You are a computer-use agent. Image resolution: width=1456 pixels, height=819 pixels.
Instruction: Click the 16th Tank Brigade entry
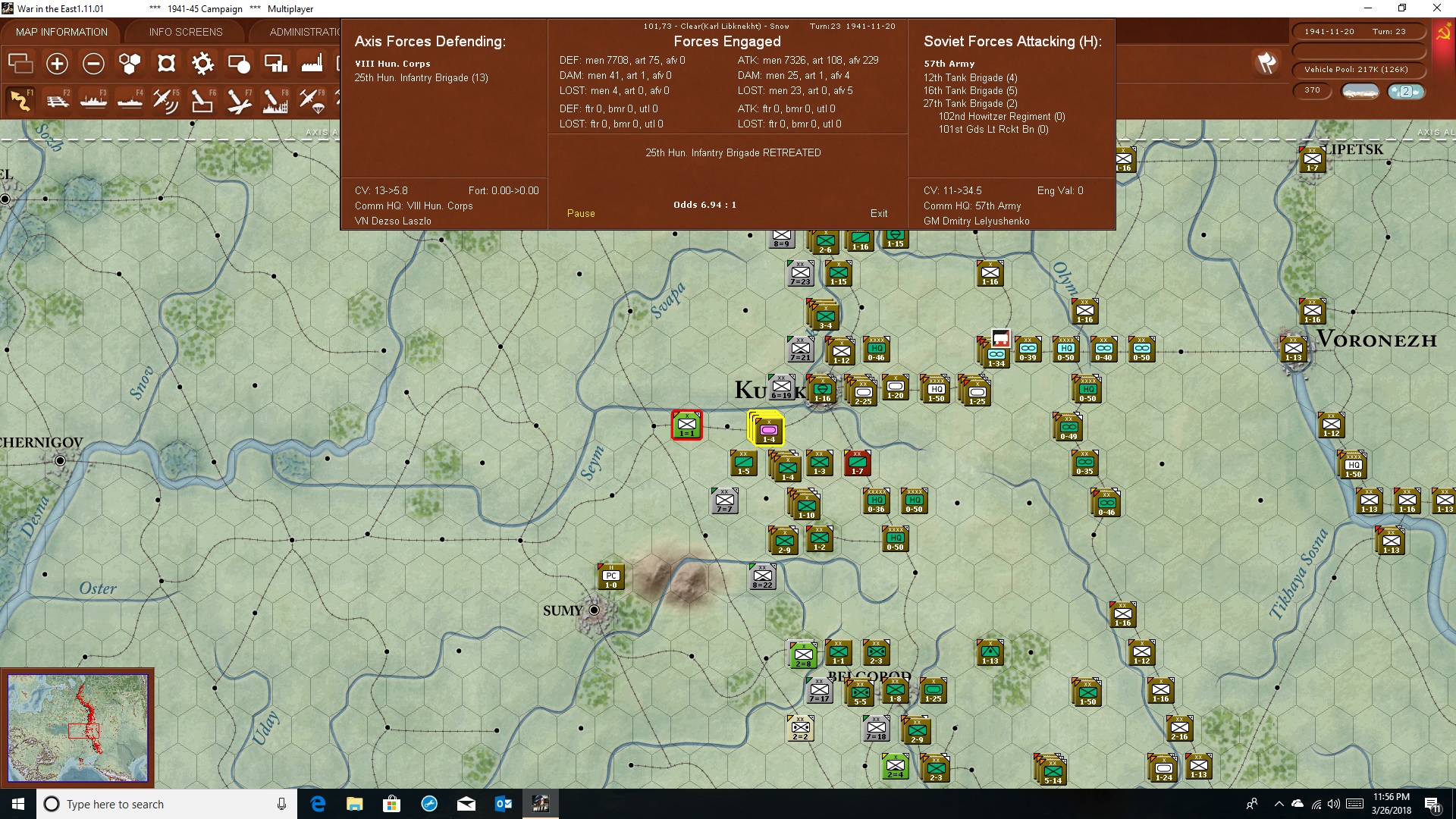(x=970, y=90)
